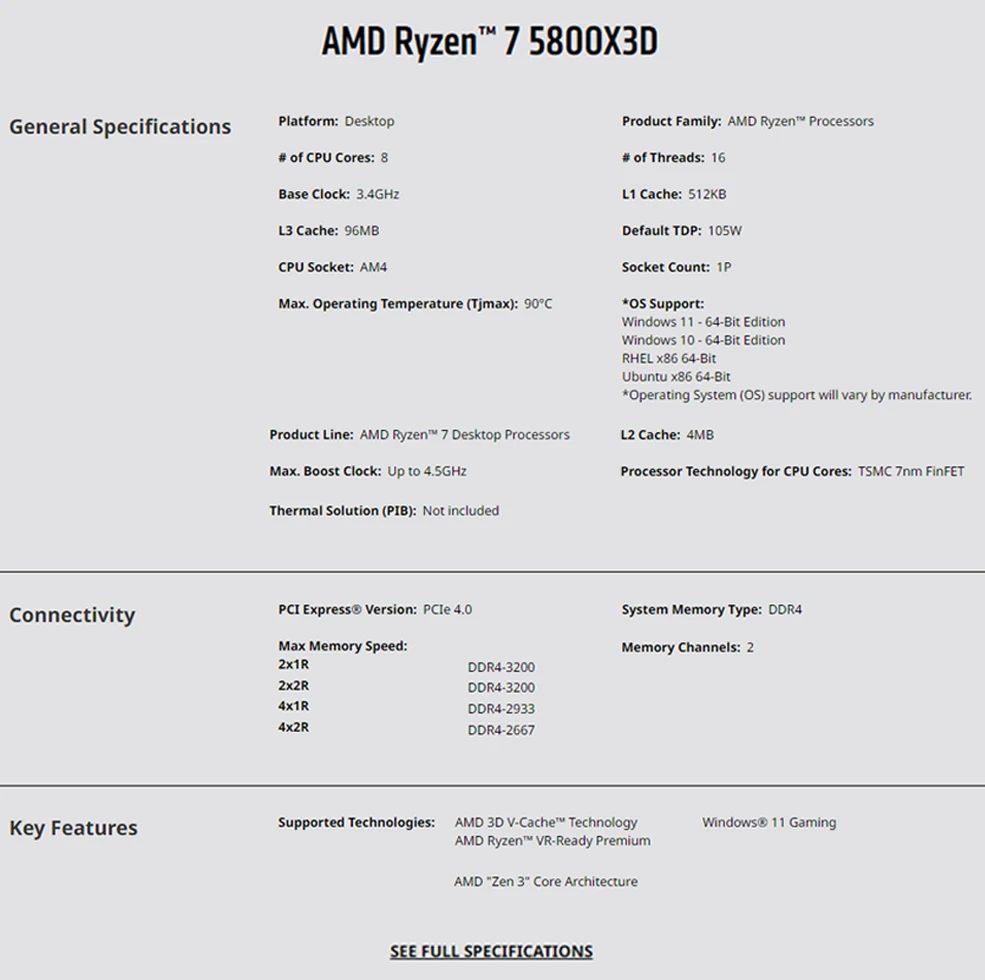This screenshot has width=985, height=980.
Task: Click the 4x1R memory configuration row
Action: [406, 707]
